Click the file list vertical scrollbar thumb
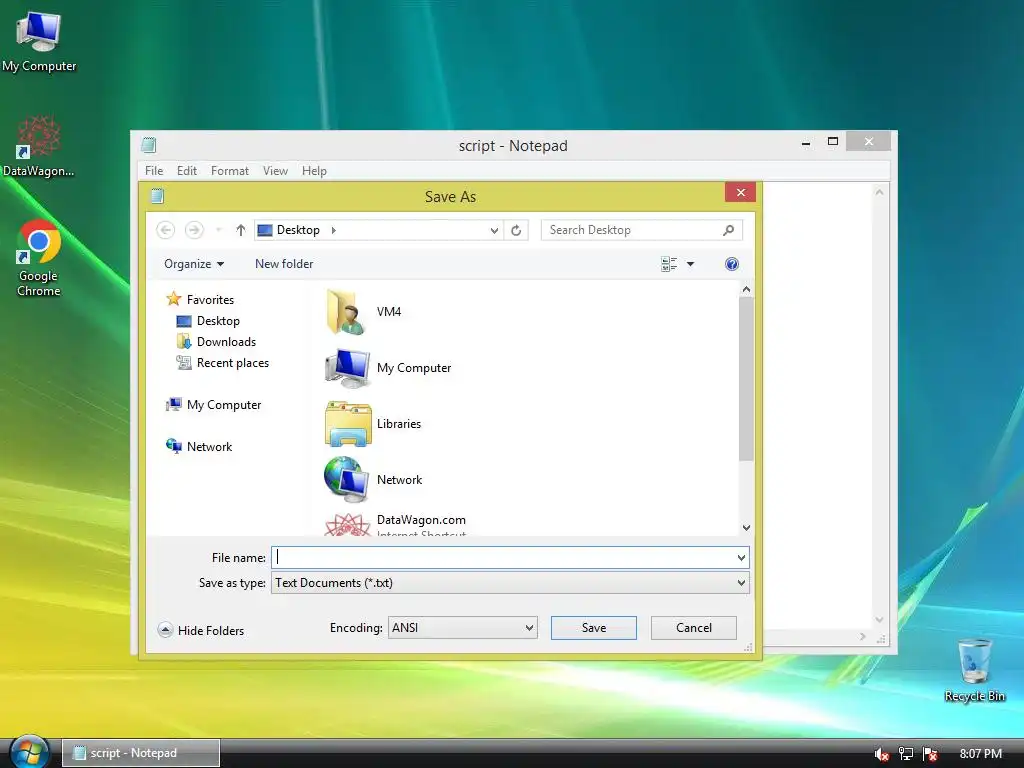1024x768 pixels. click(x=746, y=379)
